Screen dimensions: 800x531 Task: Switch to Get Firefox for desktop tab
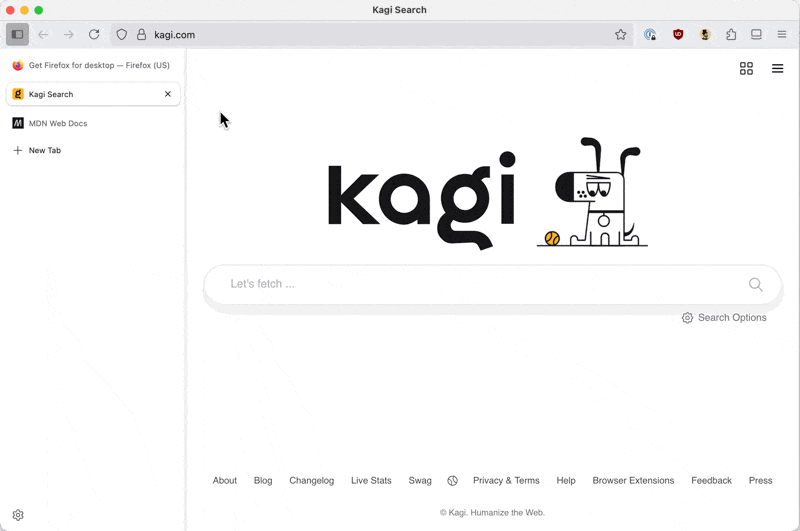pos(93,65)
